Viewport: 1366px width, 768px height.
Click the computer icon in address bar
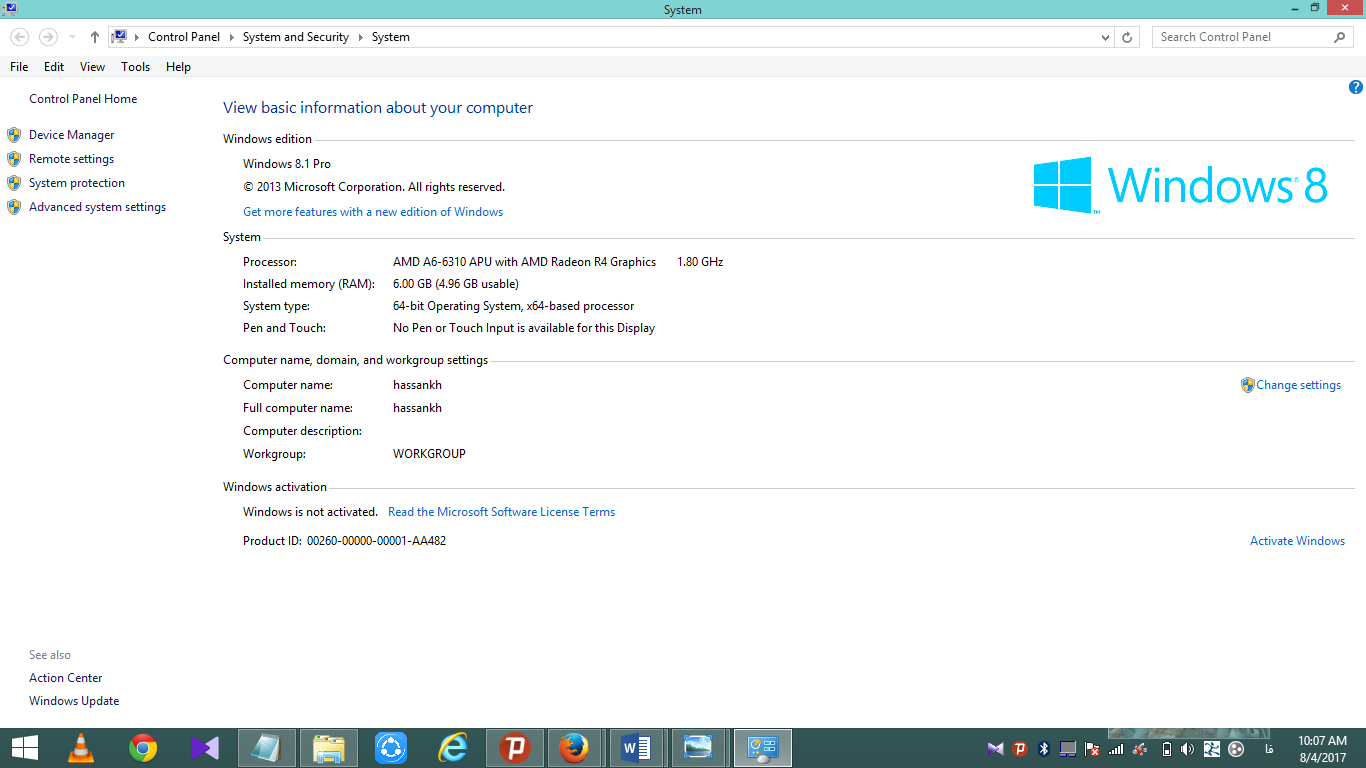click(120, 37)
